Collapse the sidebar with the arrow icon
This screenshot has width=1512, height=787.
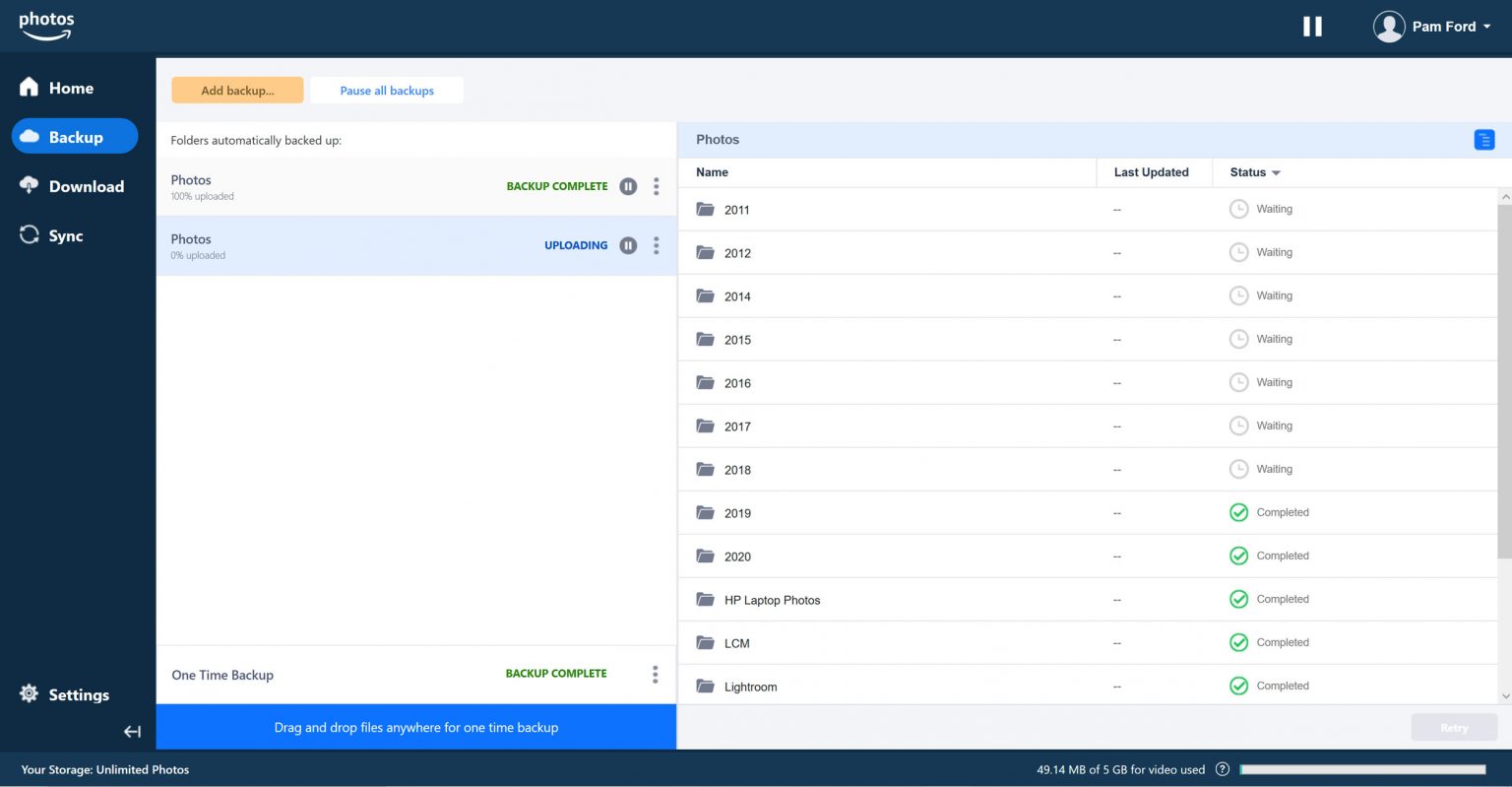(132, 731)
